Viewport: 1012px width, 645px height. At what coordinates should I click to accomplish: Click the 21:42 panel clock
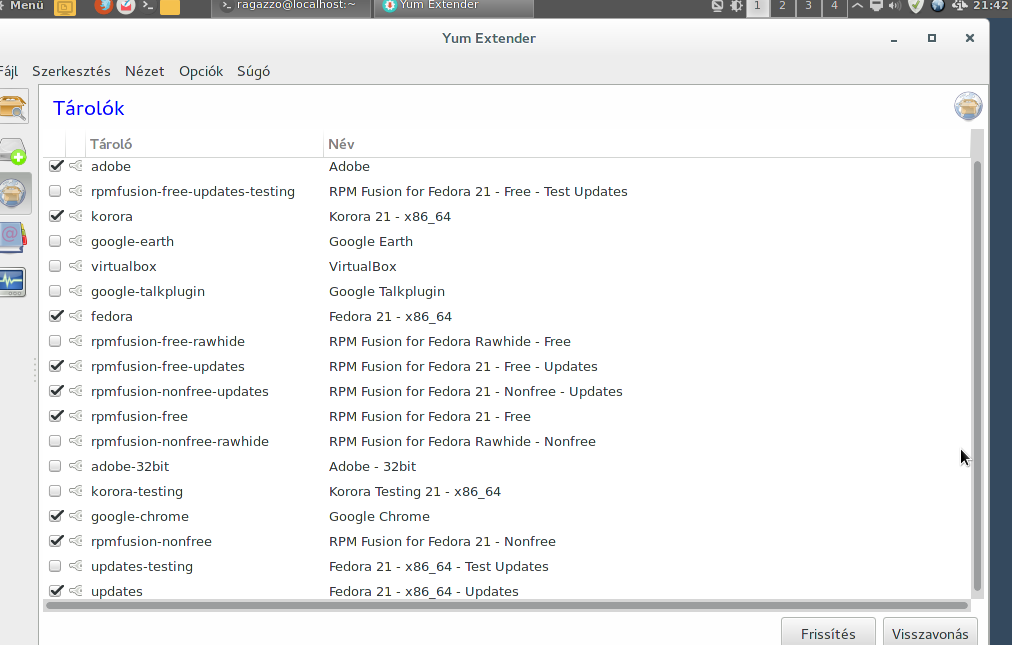tap(991, 6)
